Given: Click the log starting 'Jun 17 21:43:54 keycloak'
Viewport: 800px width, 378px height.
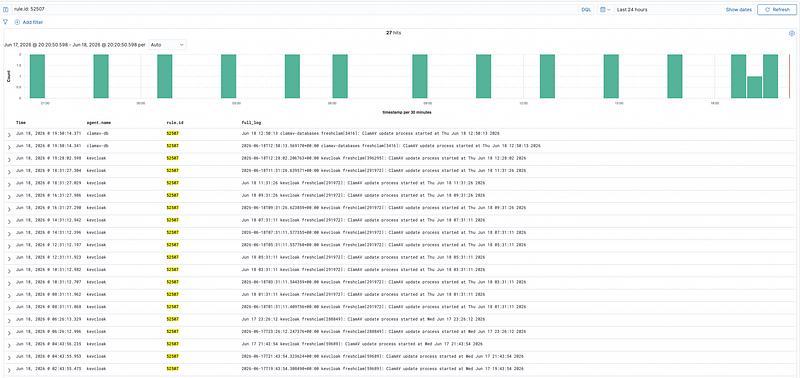Looking at the screenshot, I should [x=362, y=344].
